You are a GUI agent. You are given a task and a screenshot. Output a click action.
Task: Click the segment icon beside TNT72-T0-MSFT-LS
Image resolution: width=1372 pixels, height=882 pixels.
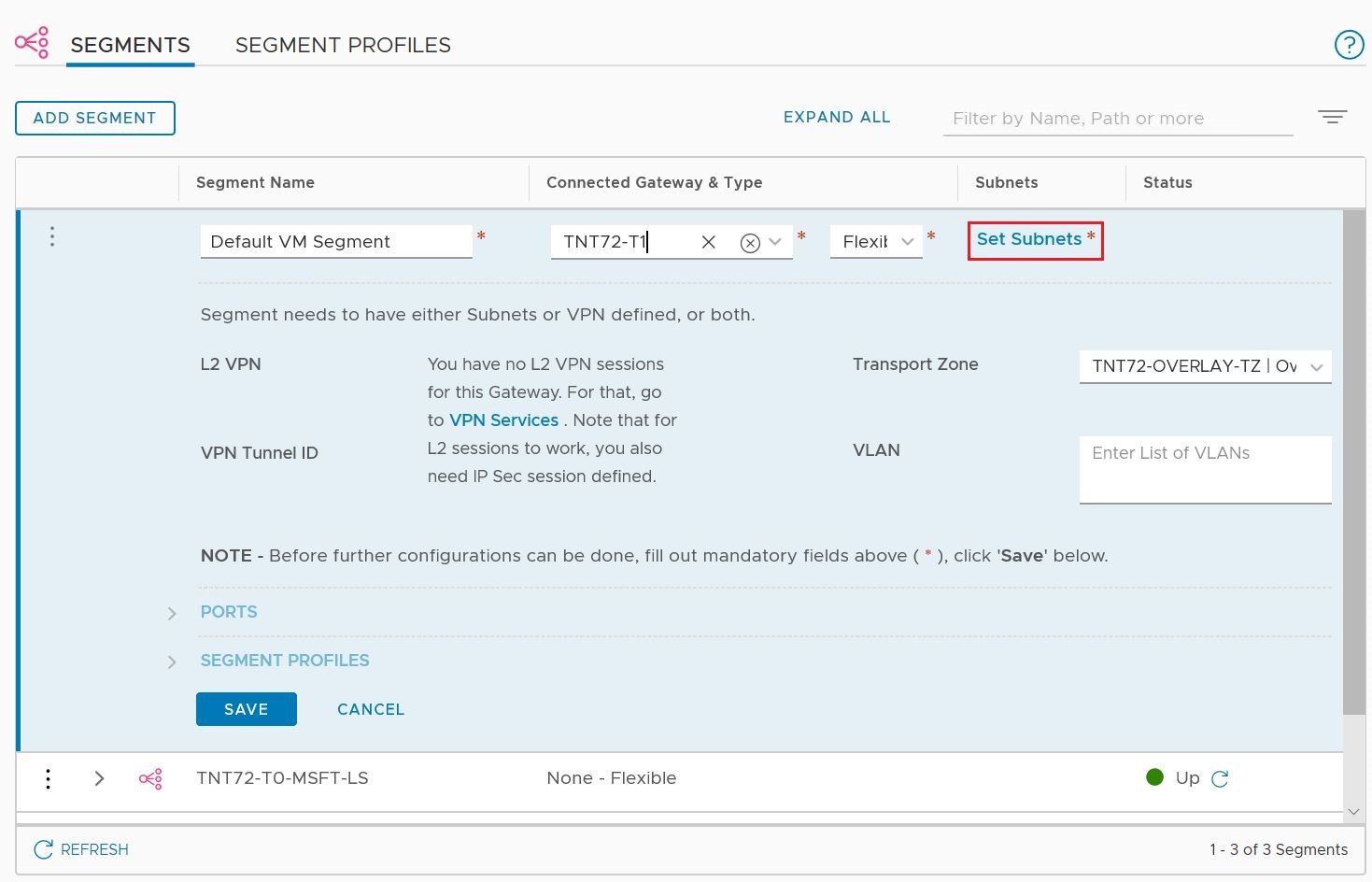pos(150,777)
